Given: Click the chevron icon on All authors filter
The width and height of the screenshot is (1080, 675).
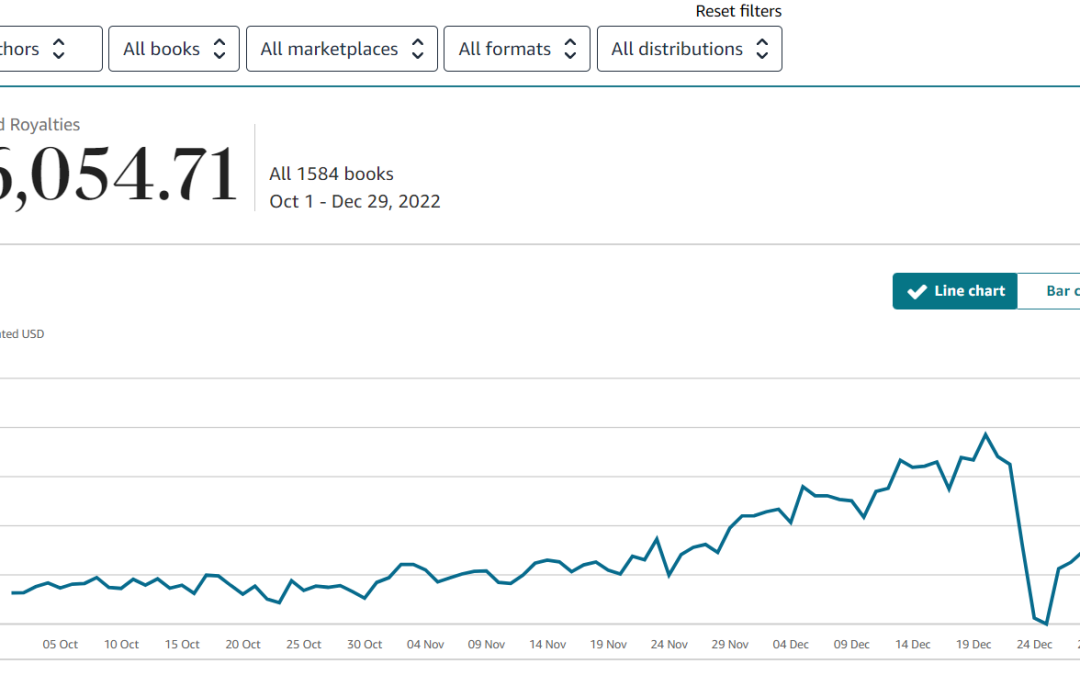Looking at the screenshot, I should (57, 48).
